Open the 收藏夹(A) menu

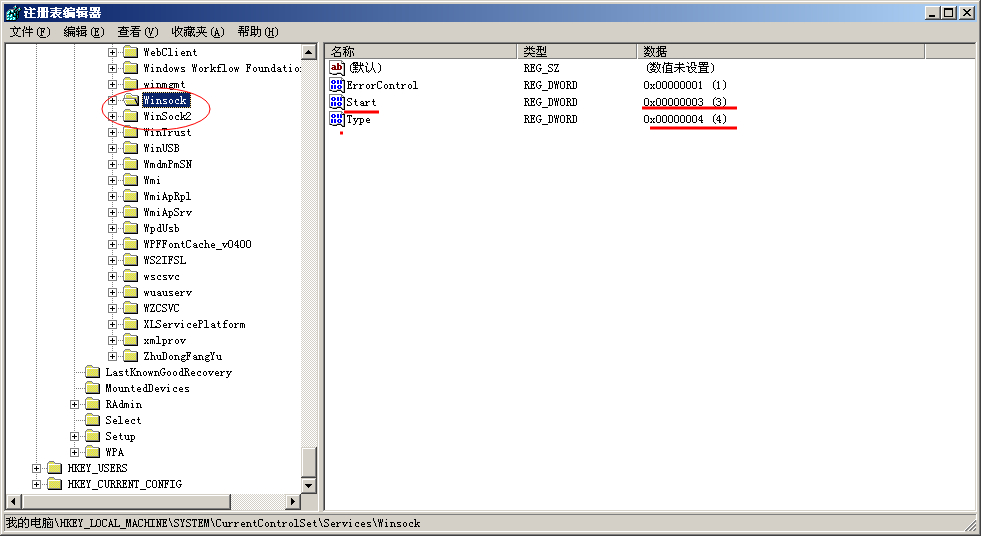click(x=198, y=32)
